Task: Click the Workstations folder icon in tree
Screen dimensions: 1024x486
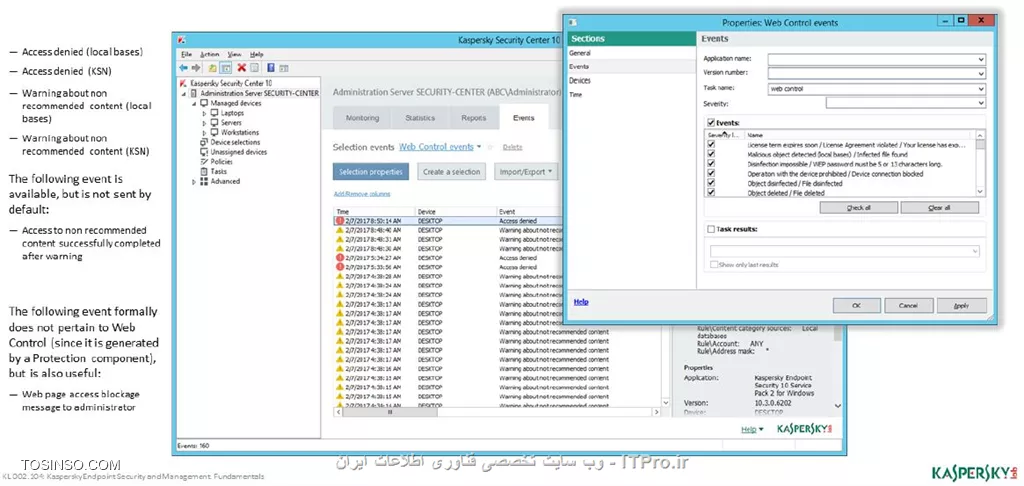Action: (215, 133)
